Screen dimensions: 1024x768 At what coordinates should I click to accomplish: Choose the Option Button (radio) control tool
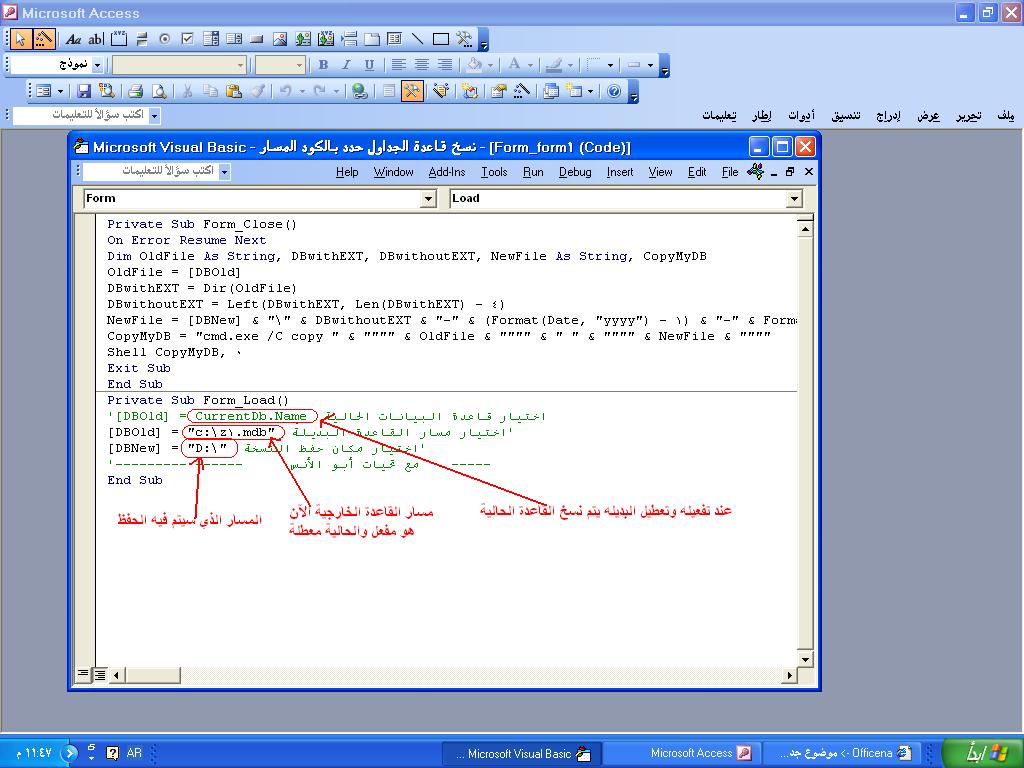click(x=165, y=39)
